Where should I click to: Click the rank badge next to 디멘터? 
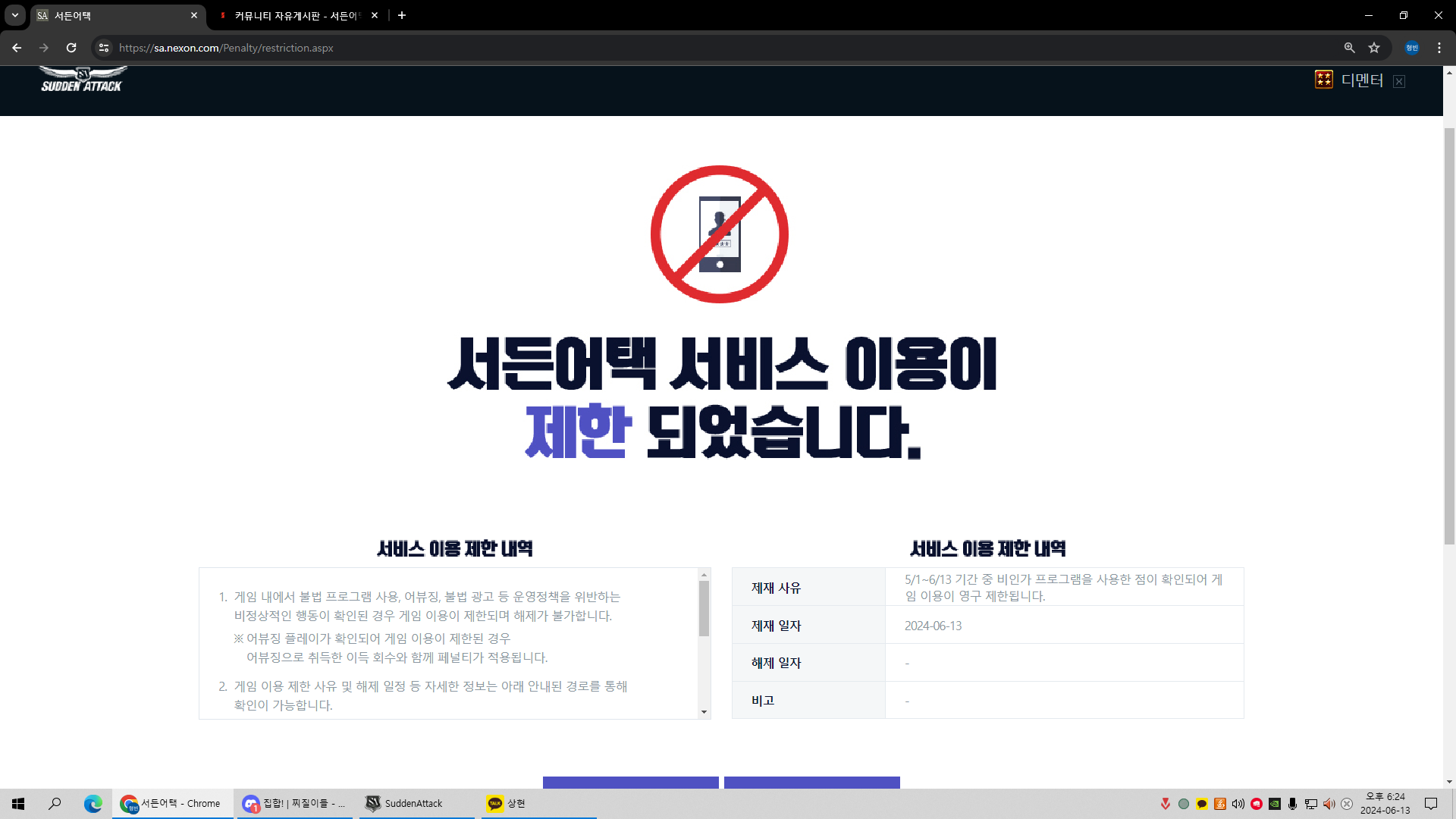[x=1323, y=80]
